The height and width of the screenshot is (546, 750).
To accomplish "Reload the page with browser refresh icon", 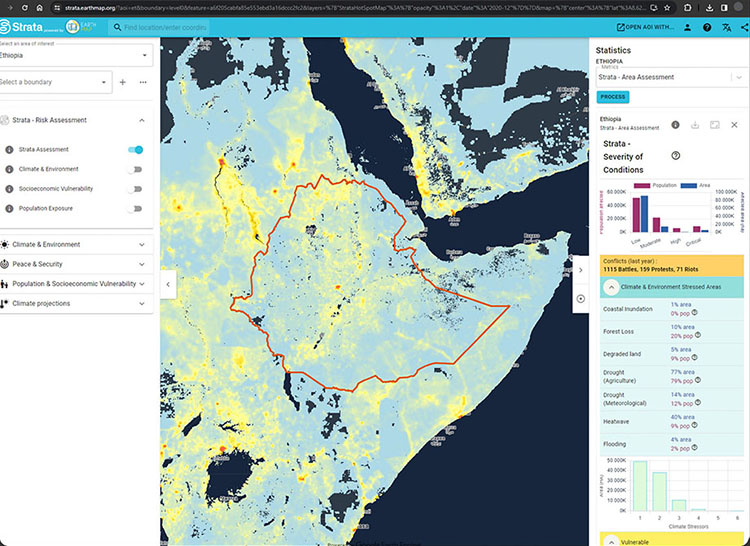I will (24, 8).
